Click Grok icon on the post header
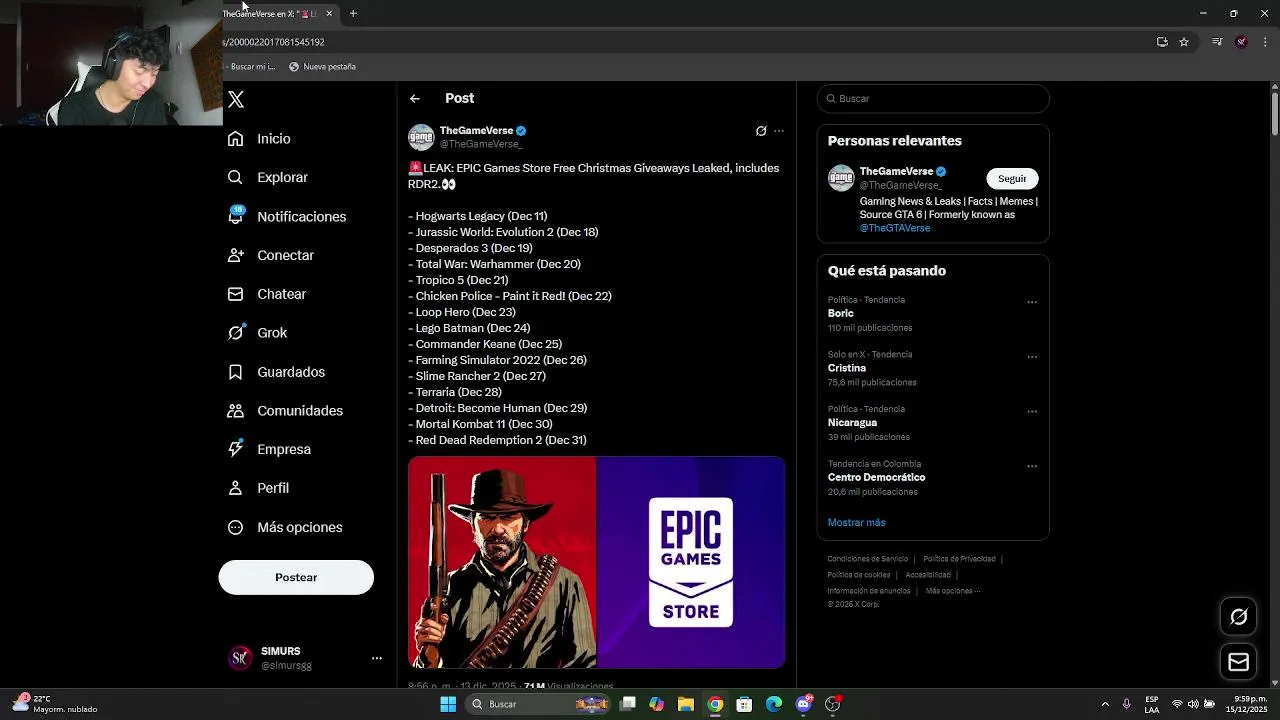Image resolution: width=1280 pixels, height=720 pixels. pyautogui.click(x=761, y=131)
